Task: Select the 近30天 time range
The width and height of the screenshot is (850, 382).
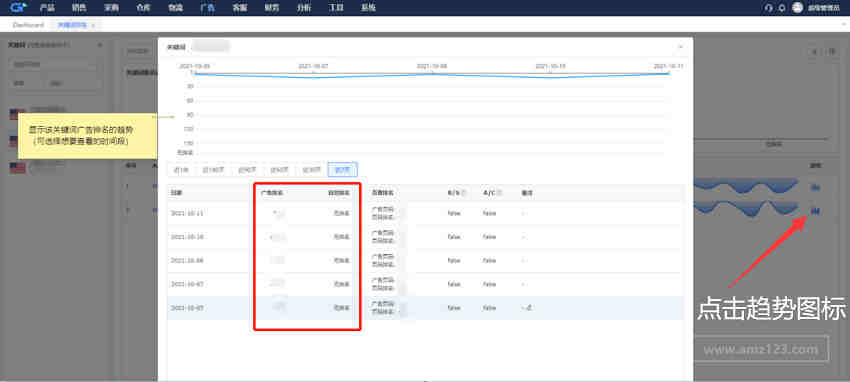Action: [311, 170]
